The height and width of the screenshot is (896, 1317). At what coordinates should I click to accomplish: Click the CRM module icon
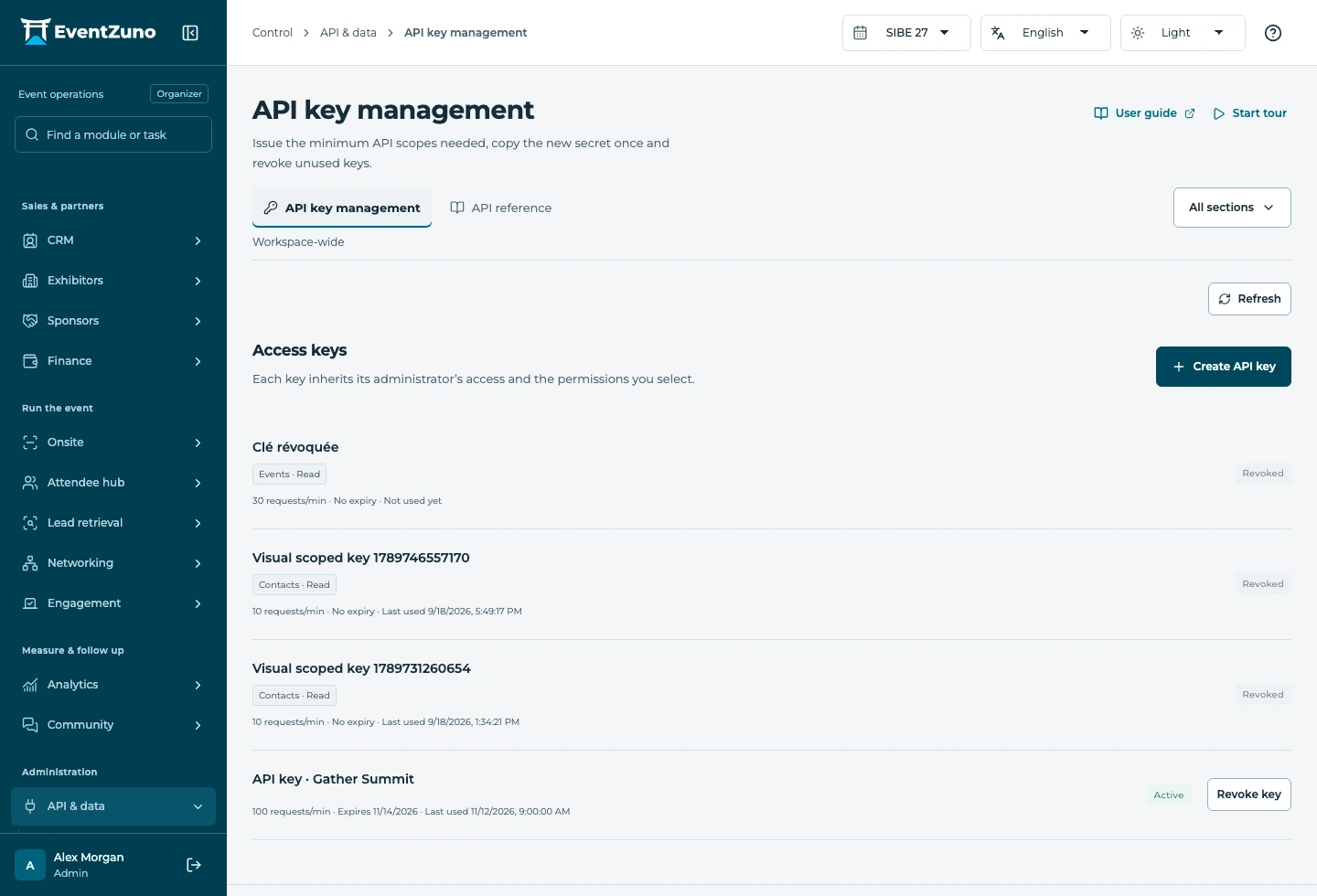(30, 240)
